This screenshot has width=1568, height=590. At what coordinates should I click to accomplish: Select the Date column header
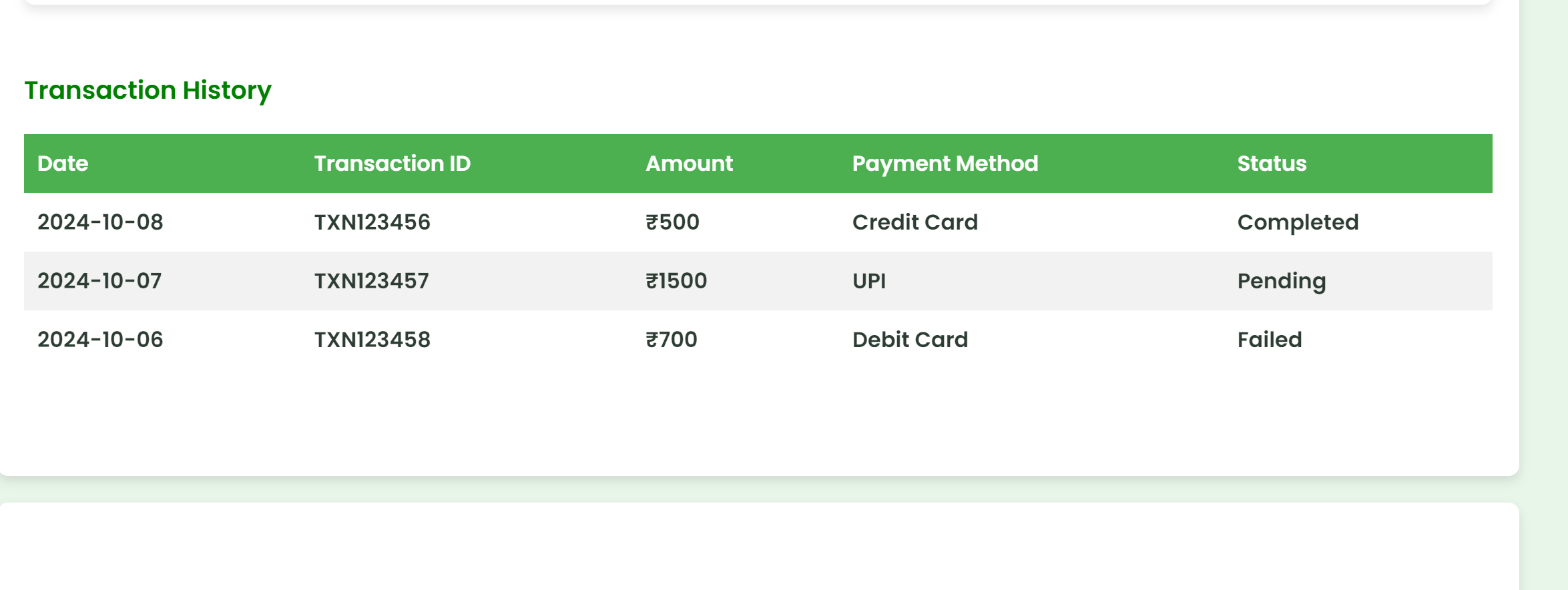coord(63,164)
